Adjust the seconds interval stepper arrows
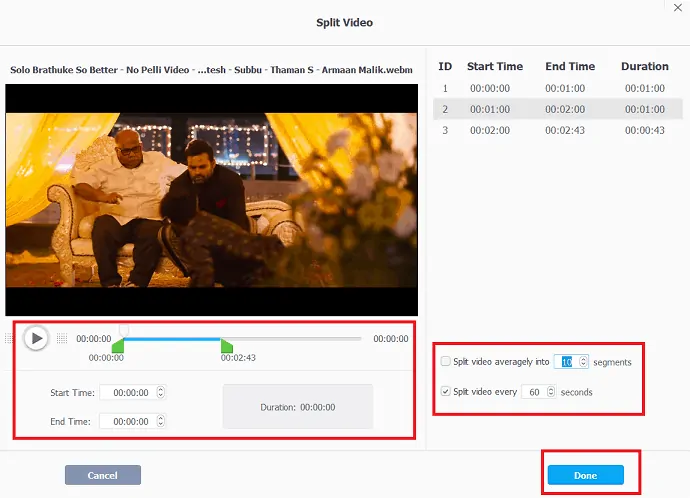The width and height of the screenshot is (690, 498). click(551, 392)
